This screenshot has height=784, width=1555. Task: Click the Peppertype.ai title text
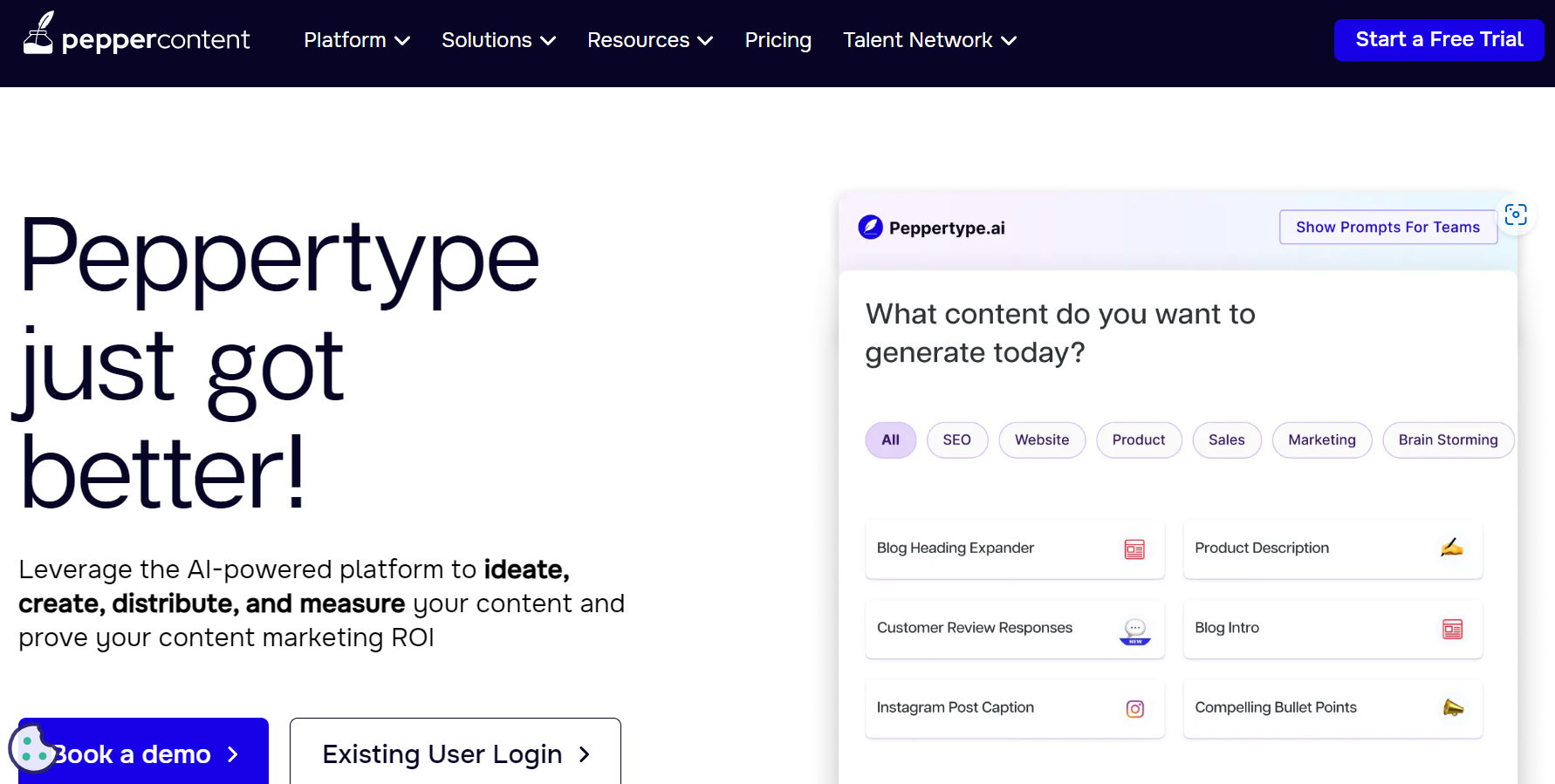[947, 228]
